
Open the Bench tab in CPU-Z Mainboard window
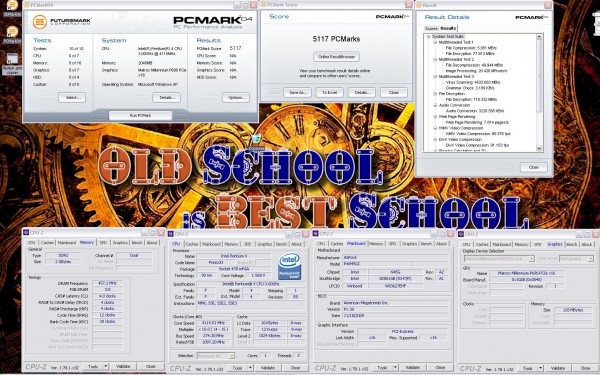point(426,244)
